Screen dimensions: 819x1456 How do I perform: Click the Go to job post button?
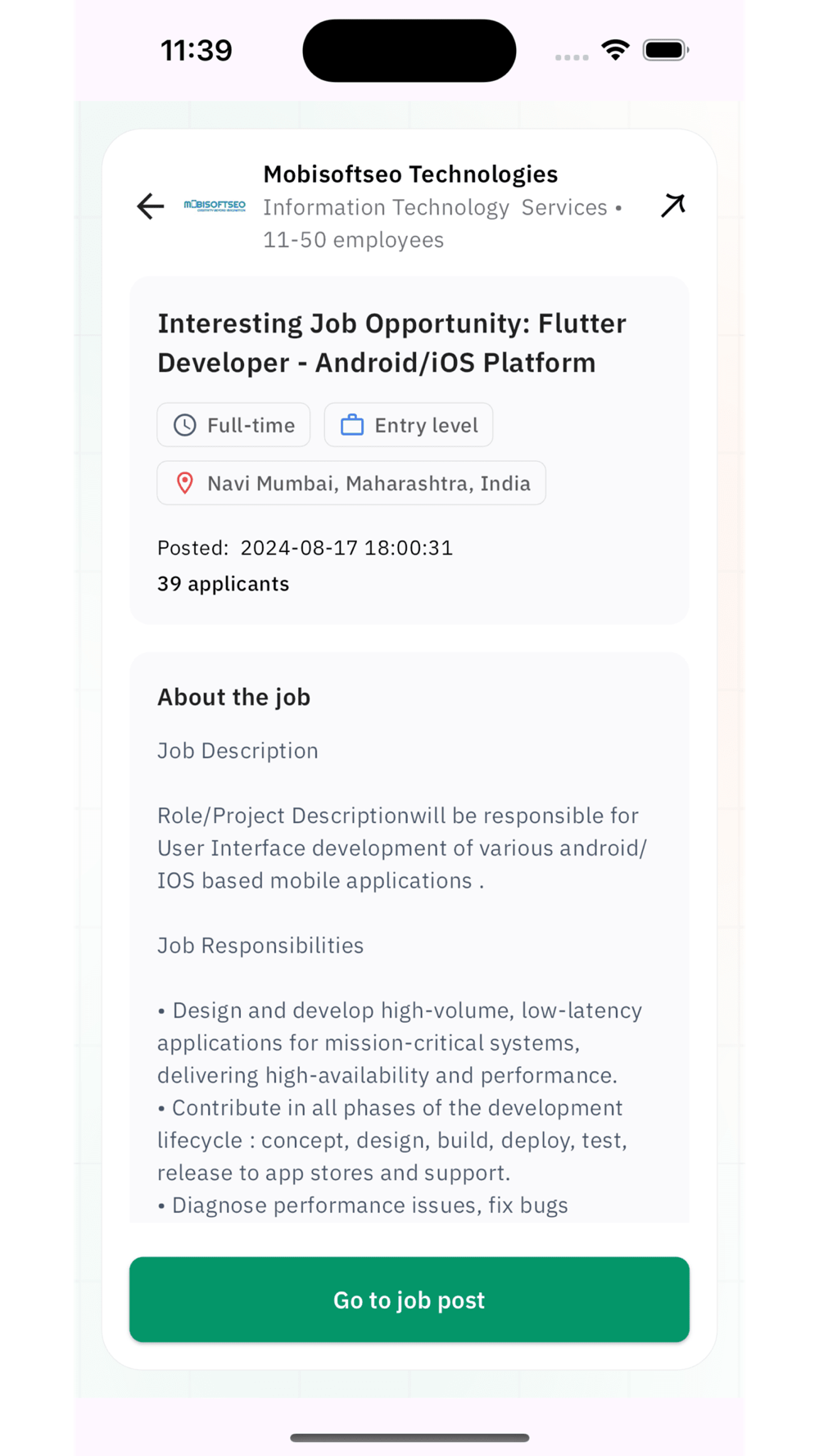click(x=409, y=1300)
